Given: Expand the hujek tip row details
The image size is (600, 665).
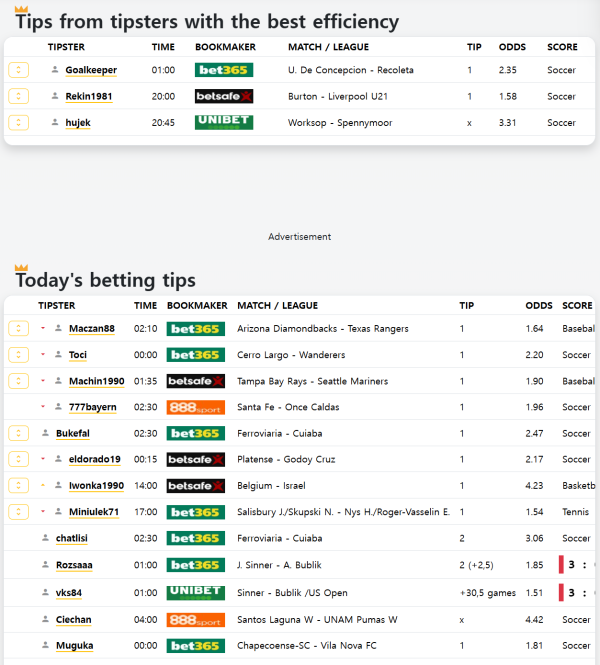Looking at the screenshot, I should 18,122.
